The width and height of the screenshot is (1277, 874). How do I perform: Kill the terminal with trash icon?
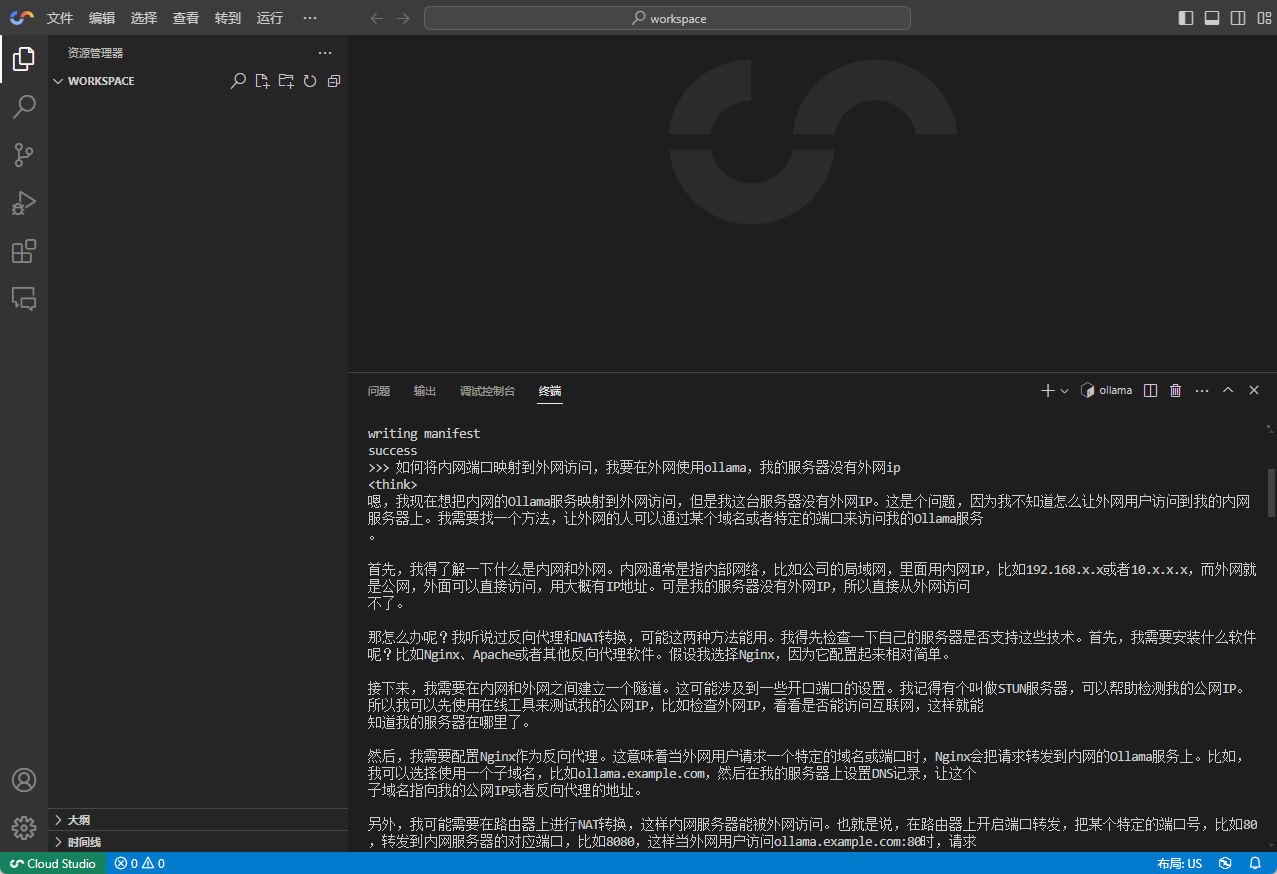[1175, 390]
